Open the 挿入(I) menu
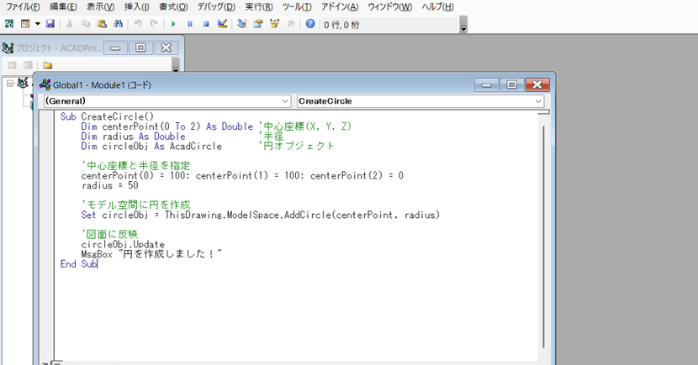 137,7
